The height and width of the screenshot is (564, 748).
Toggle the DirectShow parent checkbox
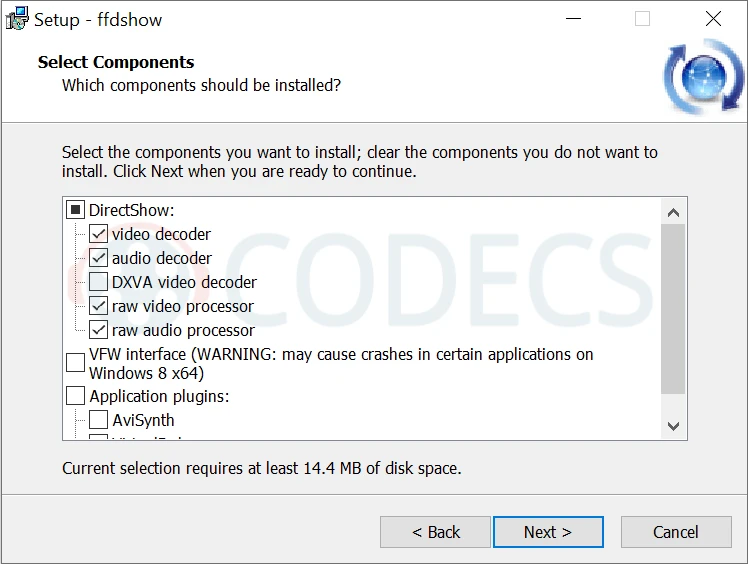[x=76, y=210]
